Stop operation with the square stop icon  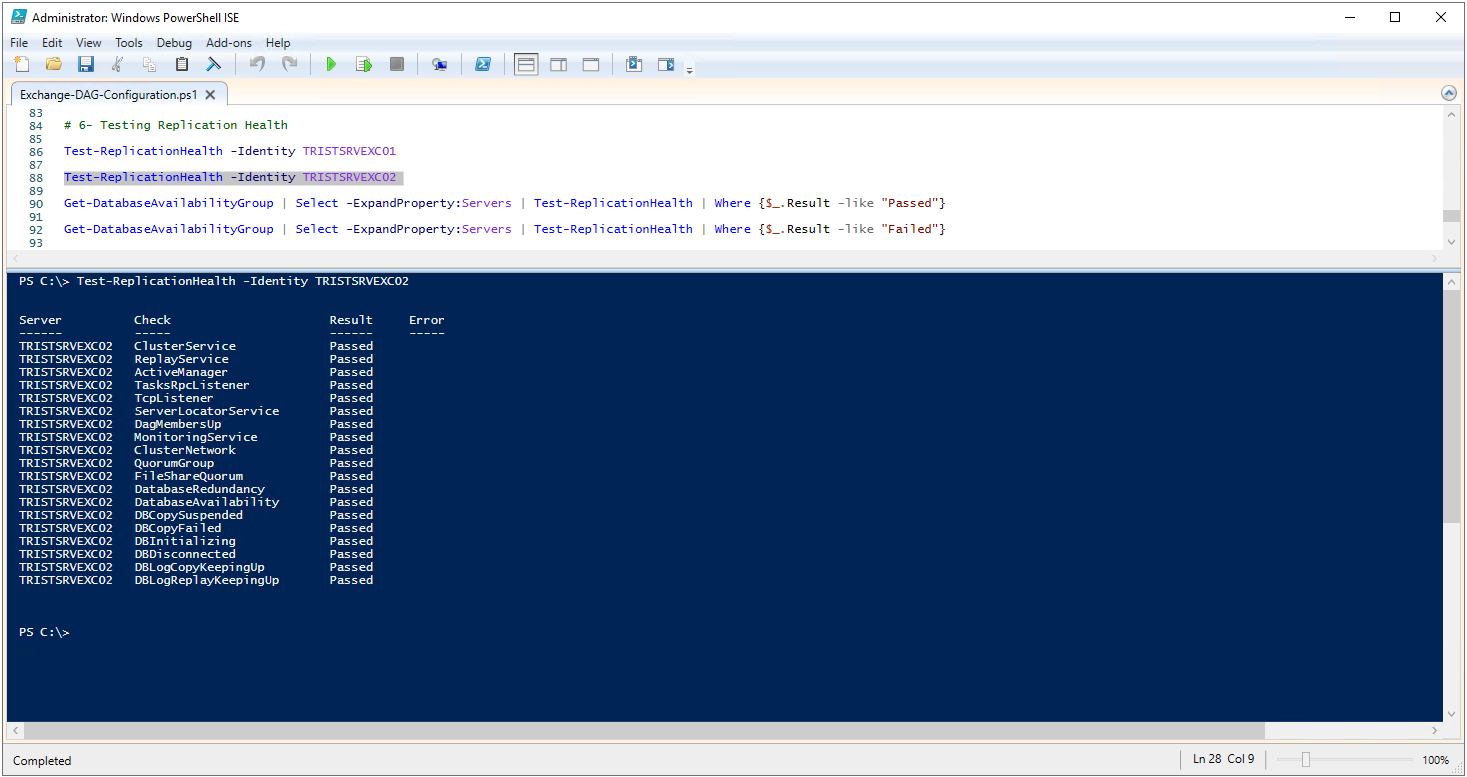pyautogui.click(x=396, y=64)
